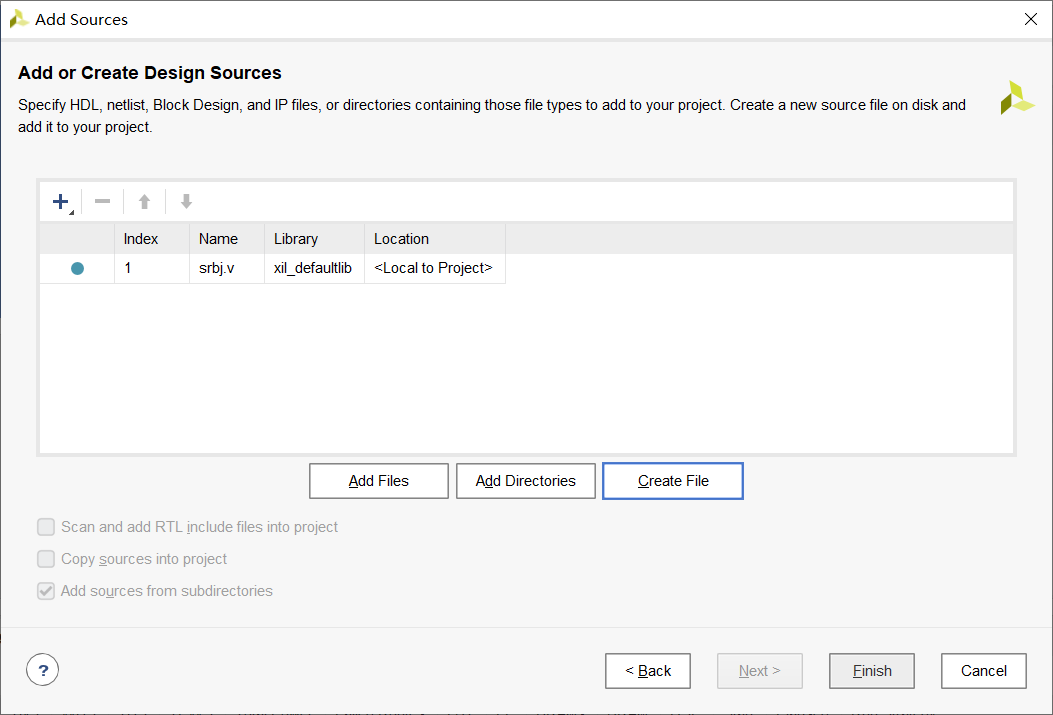Image resolution: width=1053 pixels, height=715 pixels.
Task: Enable Scan and add RTL include files
Action: [x=46, y=527]
